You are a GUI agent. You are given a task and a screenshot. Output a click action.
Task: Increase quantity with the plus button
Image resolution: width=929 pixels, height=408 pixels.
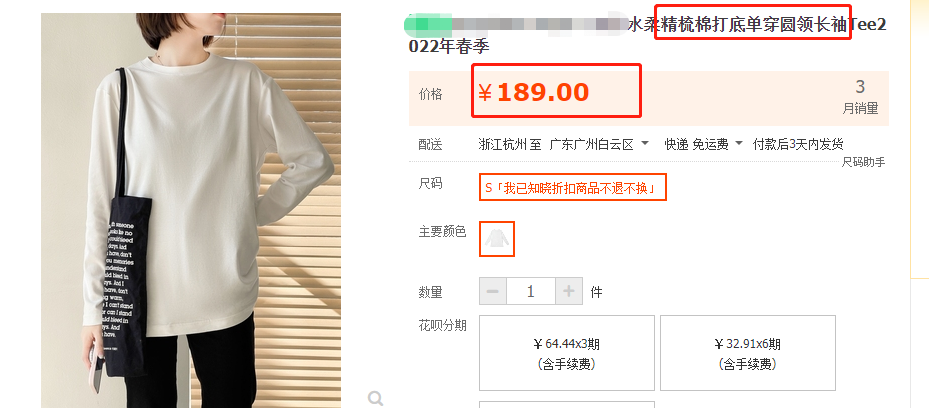(x=569, y=291)
